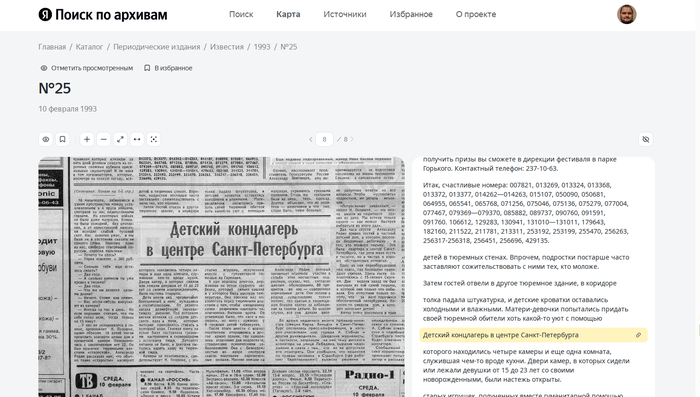
Task: Copy link to highlighted text fragment
Action: coord(638,335)
